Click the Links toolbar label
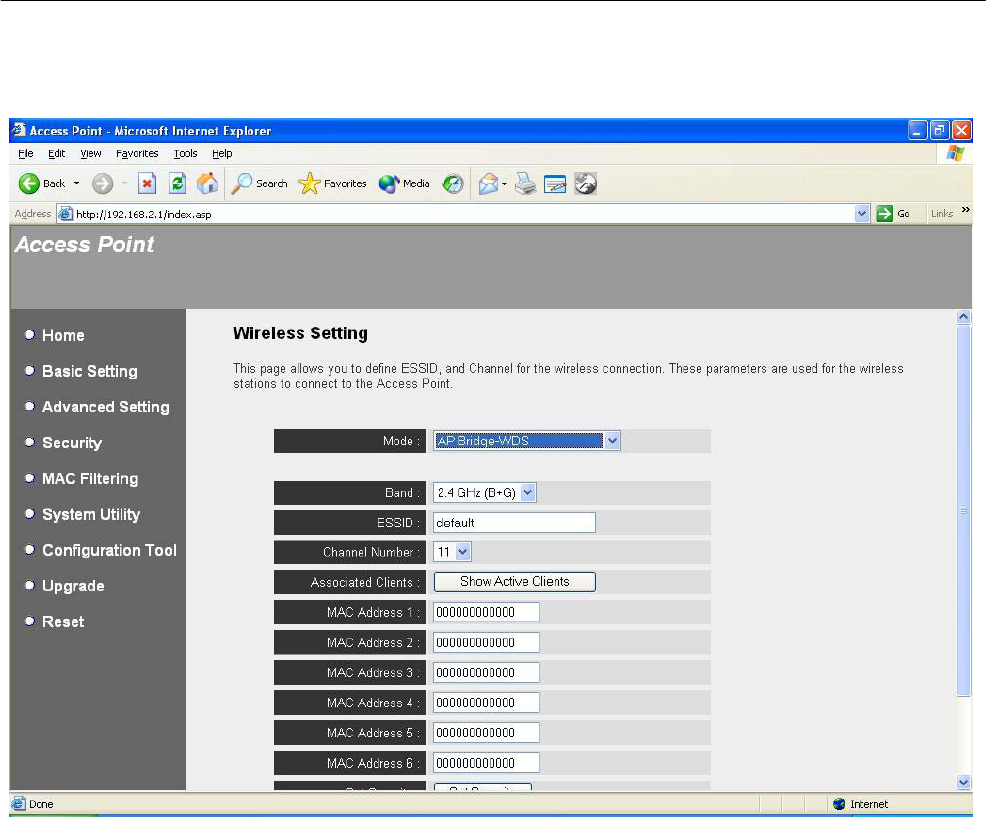This screenshot has width=987, height=817. point(942,214)
